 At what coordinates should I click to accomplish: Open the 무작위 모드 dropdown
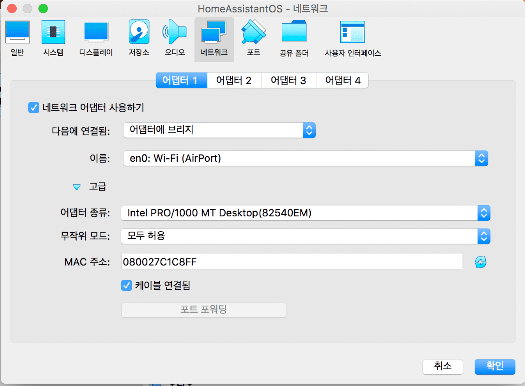pos(305,236)
